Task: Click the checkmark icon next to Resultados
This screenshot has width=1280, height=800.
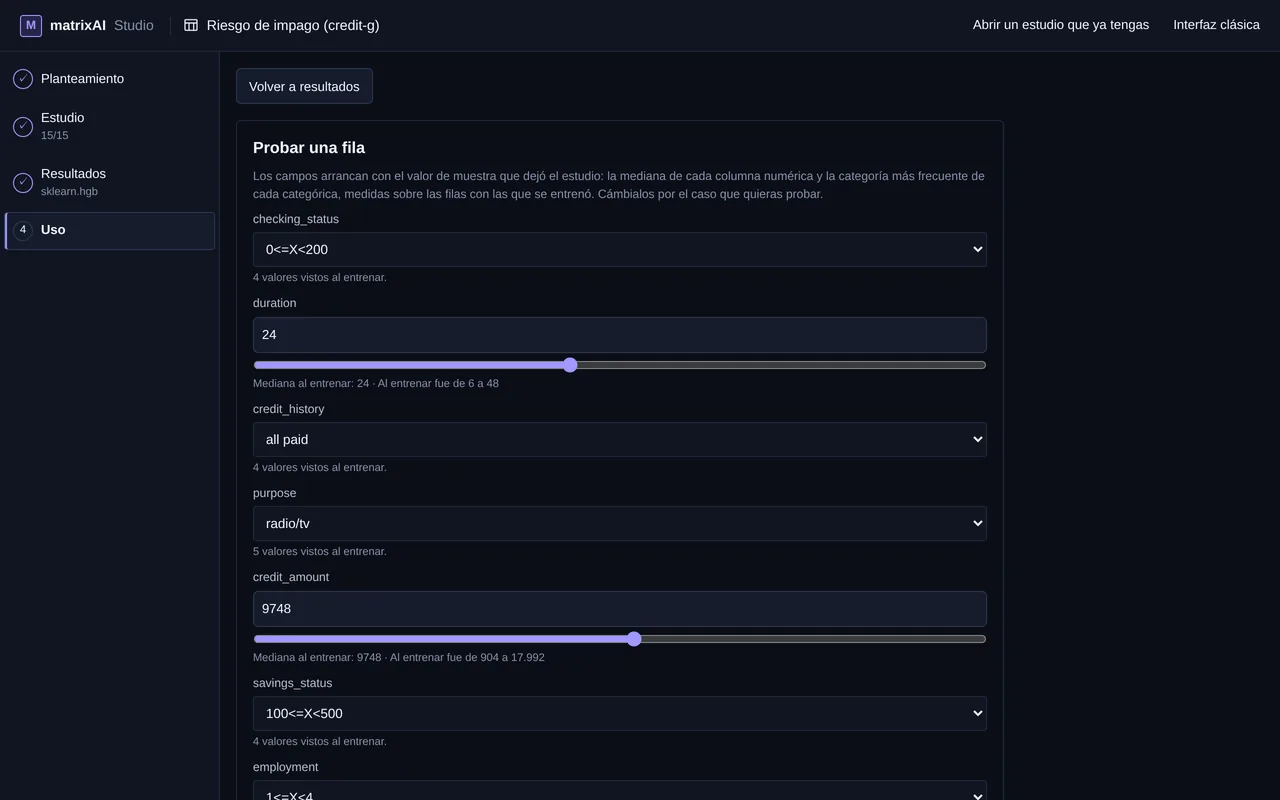Action: pos(23,182)
